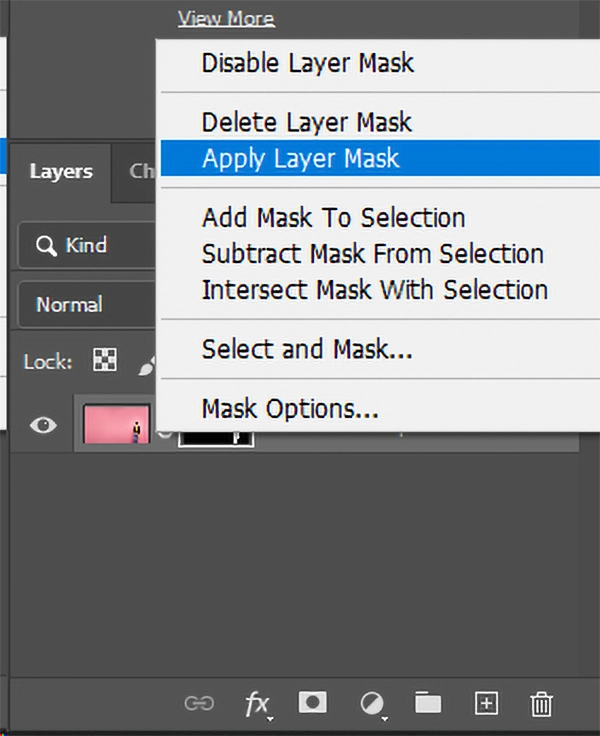
Task: Open the fx layer style menu
Action: [x=258, y=705]
